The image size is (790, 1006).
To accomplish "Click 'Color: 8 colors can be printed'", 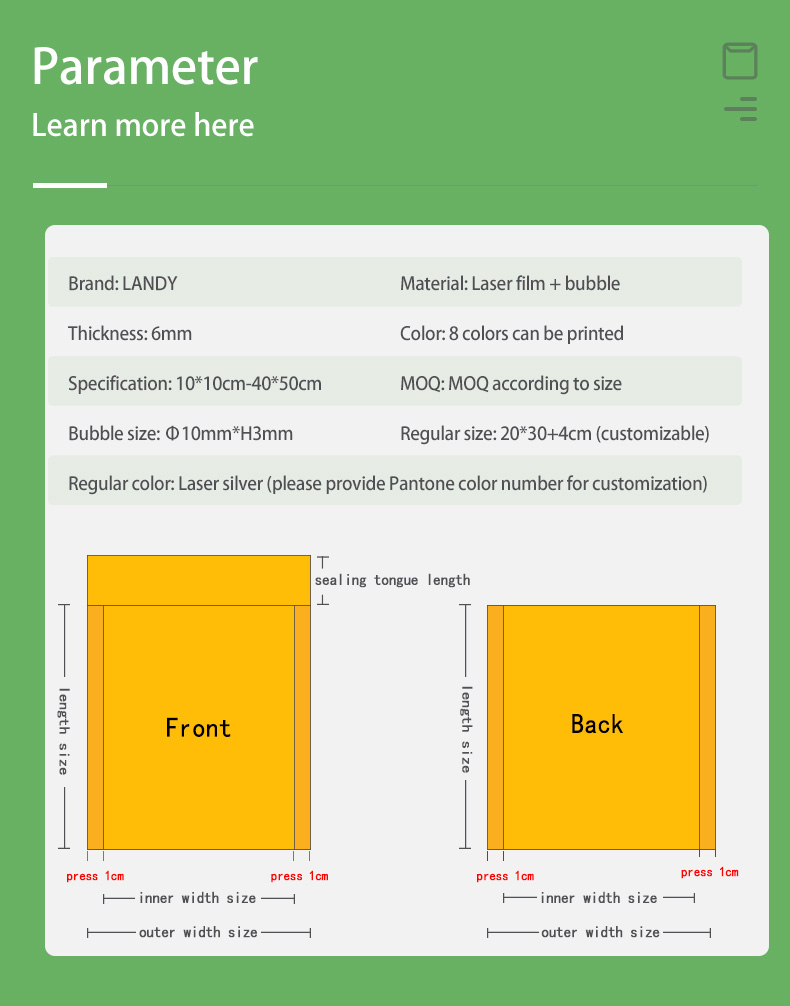I will coord(512,333).
